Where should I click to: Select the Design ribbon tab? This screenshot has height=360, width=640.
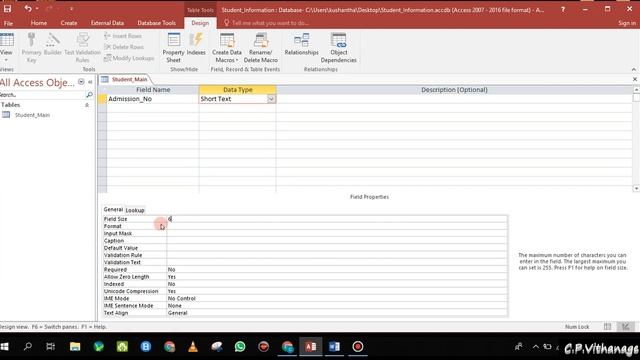click(x=200, y=23)
